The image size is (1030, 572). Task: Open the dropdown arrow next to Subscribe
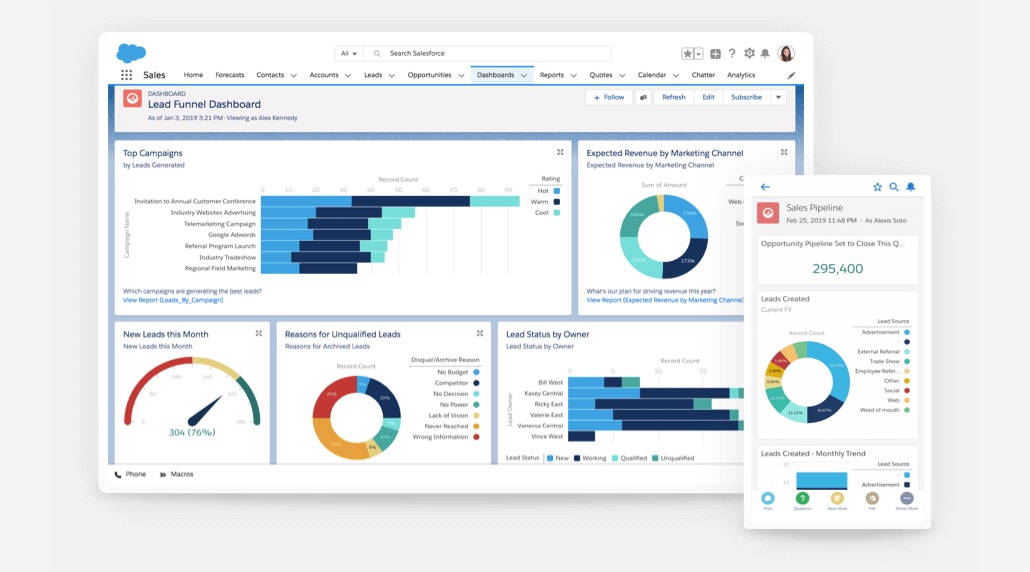pyautogui.click(x=778, y=97)
